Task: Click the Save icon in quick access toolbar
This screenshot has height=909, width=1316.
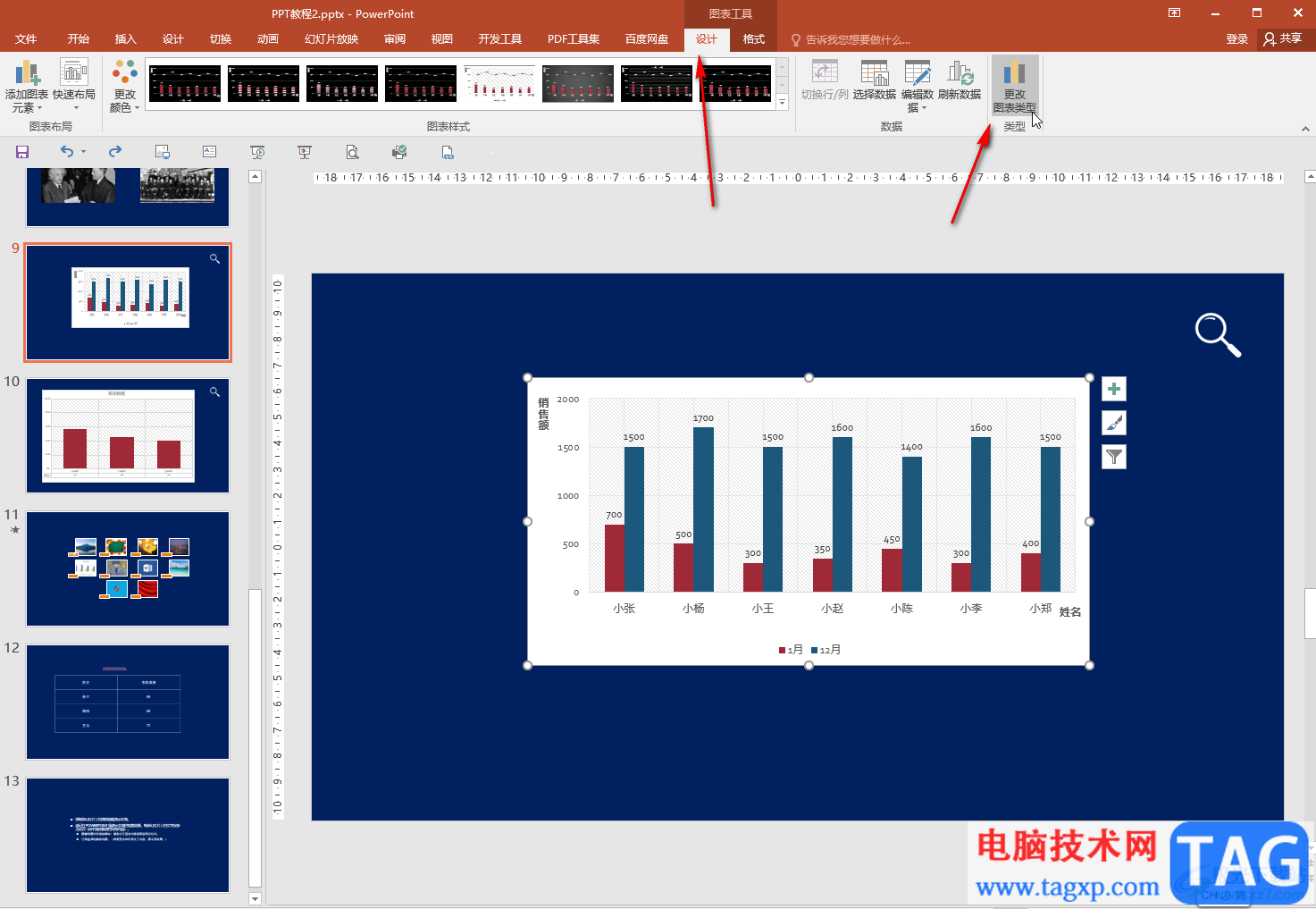Action: coord(22,152)
